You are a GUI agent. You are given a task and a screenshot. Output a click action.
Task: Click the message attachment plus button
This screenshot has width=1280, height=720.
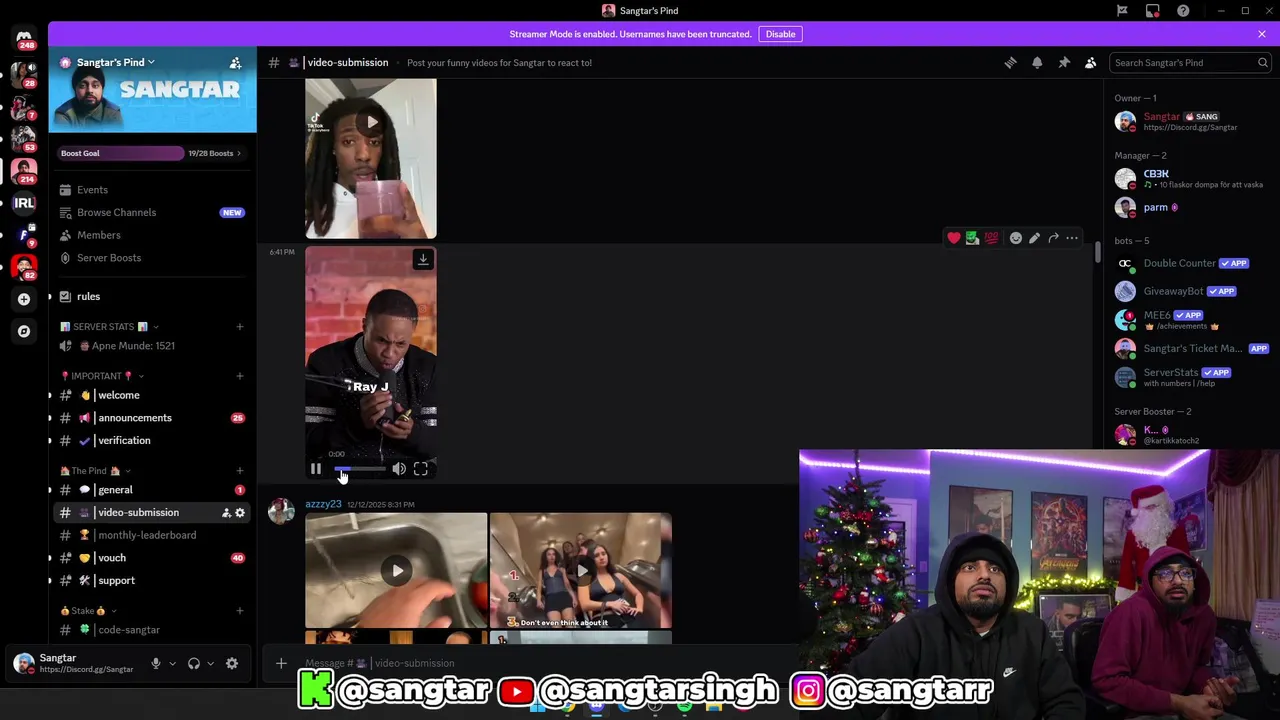pyautogui.click(x=281, y=663)
